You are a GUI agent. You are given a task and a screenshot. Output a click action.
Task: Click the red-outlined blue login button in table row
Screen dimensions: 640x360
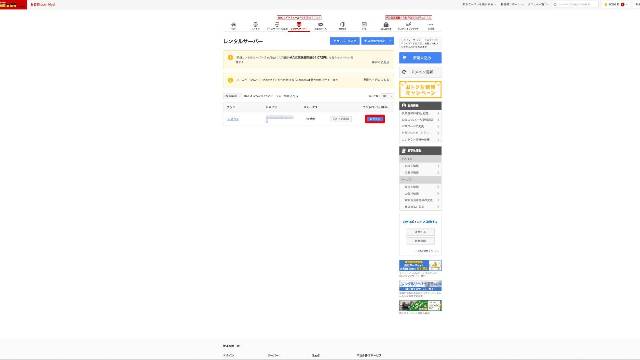[x=375, y=119]
